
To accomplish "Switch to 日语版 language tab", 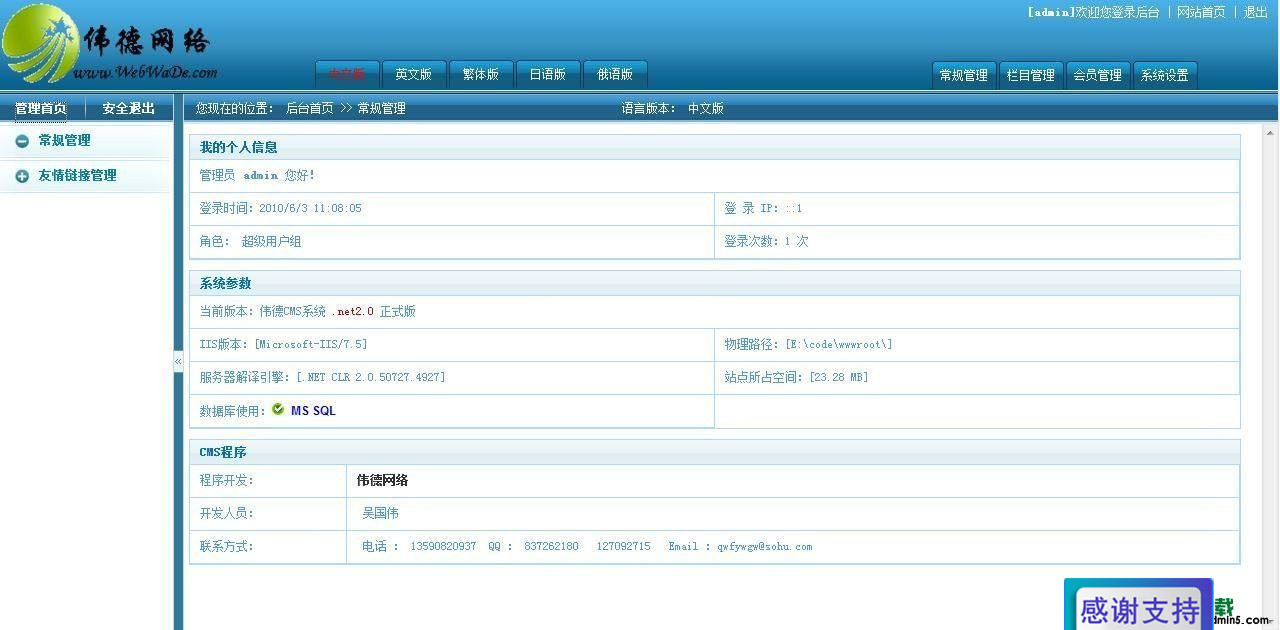I will coord(548,74).
